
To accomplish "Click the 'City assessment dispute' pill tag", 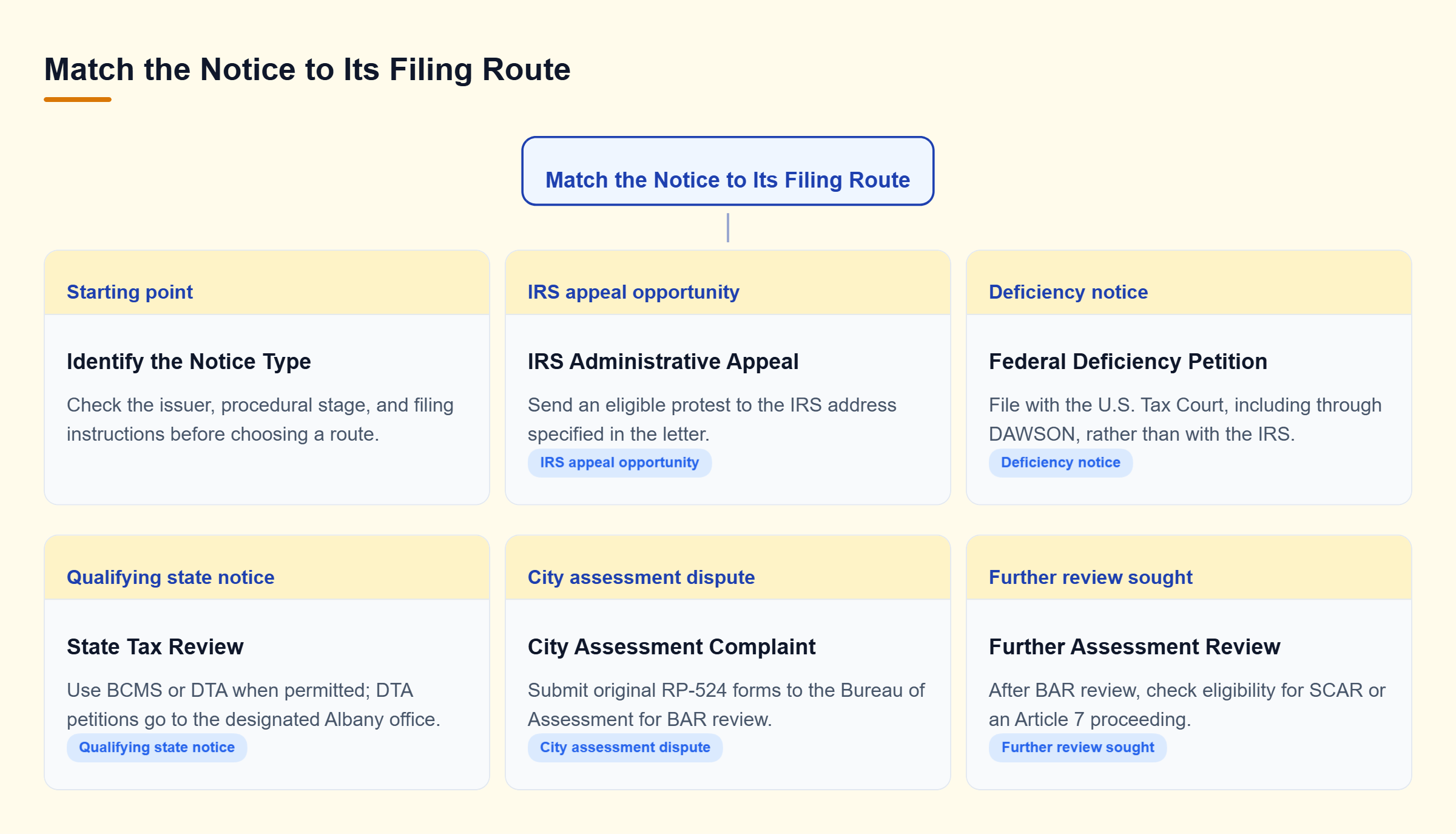I will coord(625,748).
